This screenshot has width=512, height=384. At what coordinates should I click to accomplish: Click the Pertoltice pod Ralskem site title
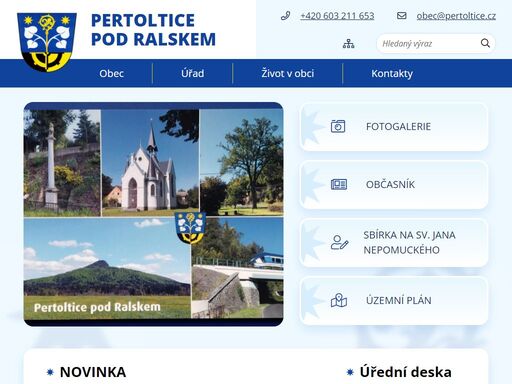153,30
